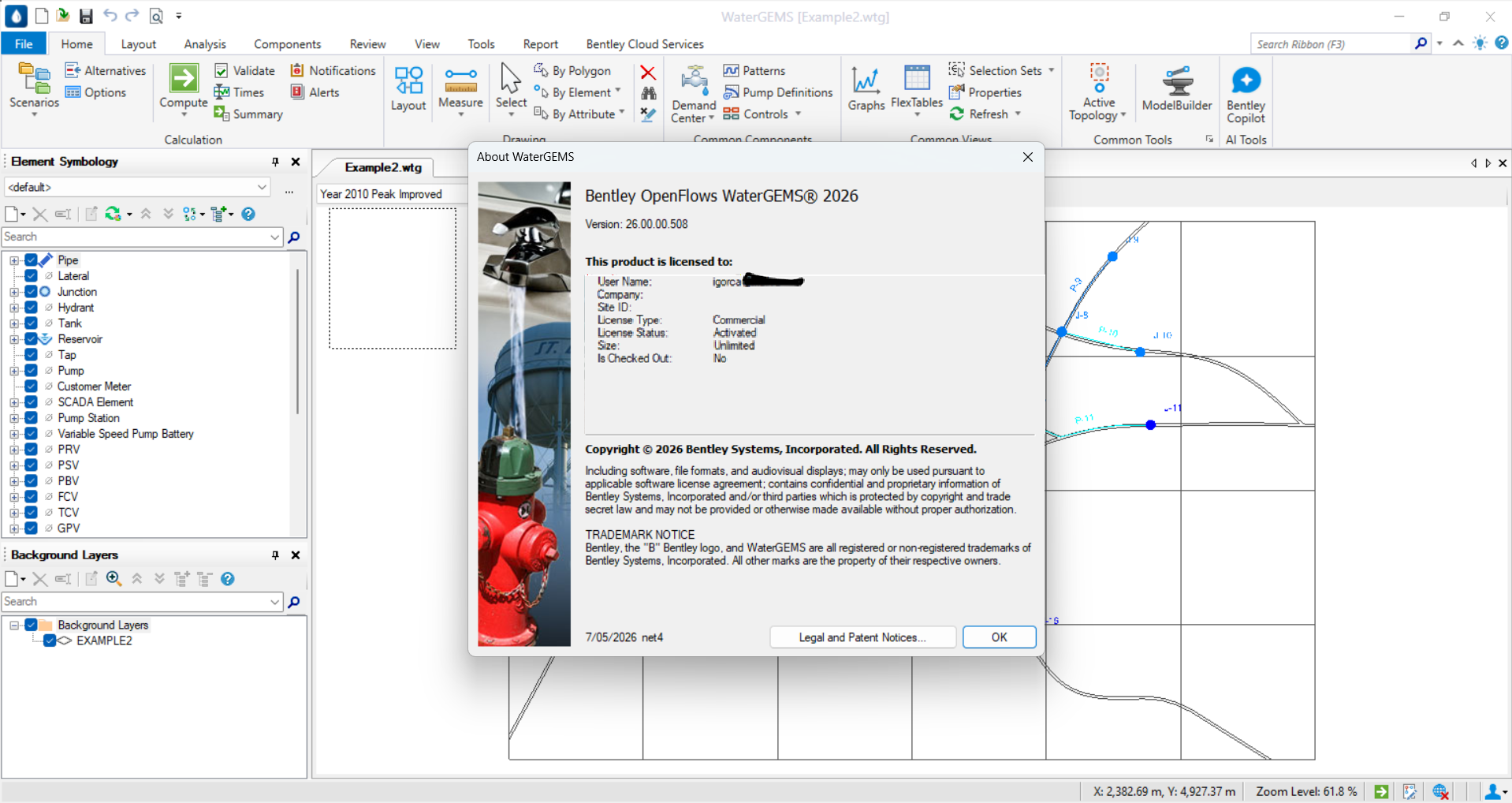Switch to the Analysis ribbon tab
Viewport: 1512px width, 803px height.
click(205, 44)
